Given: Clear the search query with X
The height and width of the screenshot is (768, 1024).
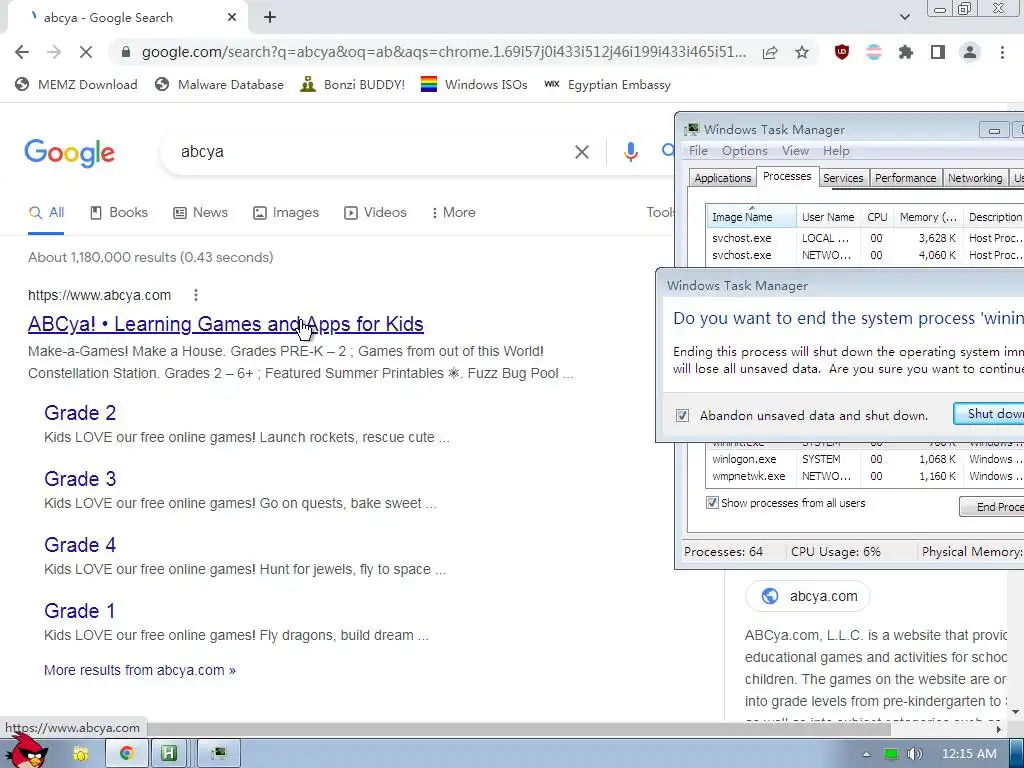Looking at the screenshot, I should pos(581,152).
